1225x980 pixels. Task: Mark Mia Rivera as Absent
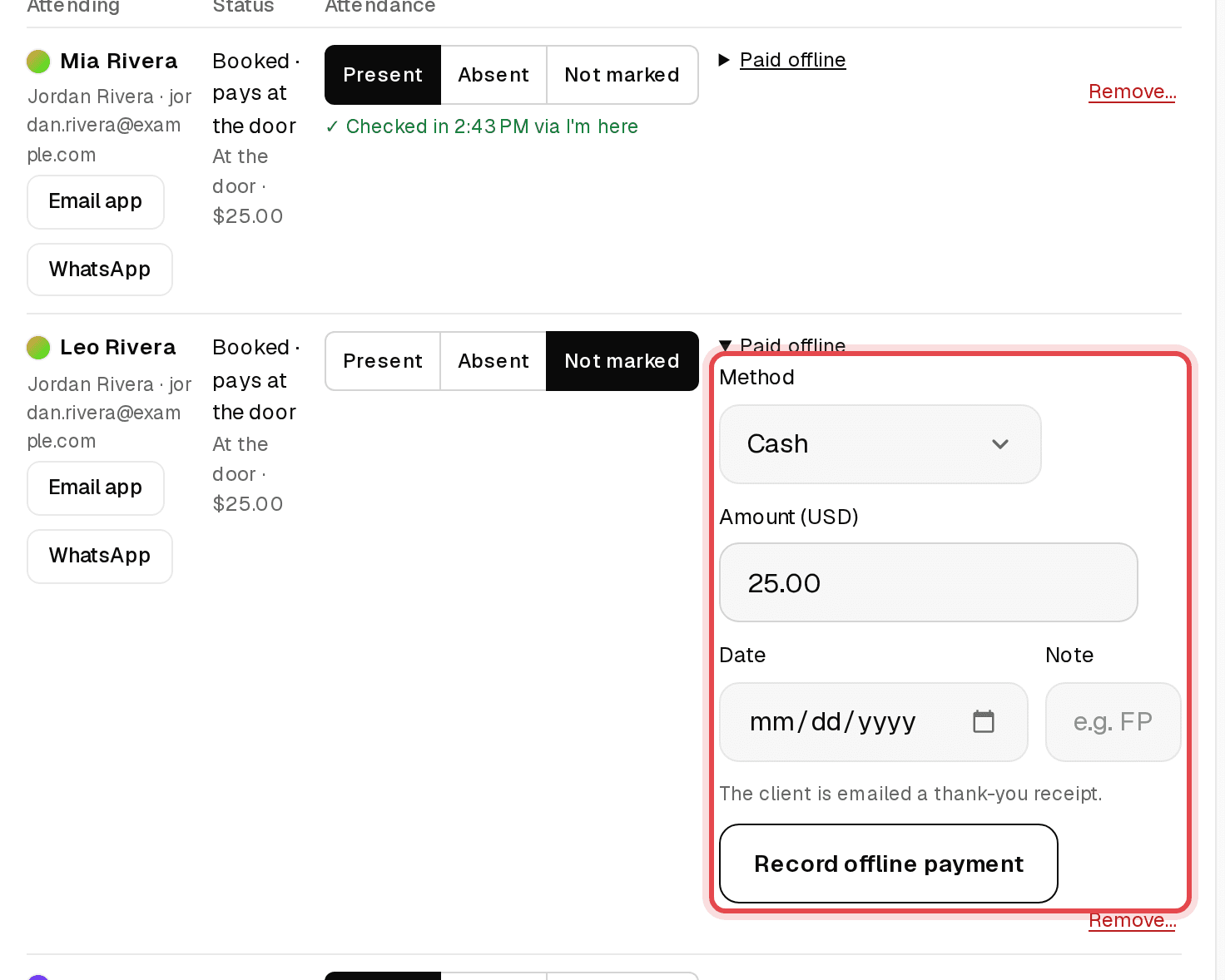pyautogui.click(x=493, y=75)
